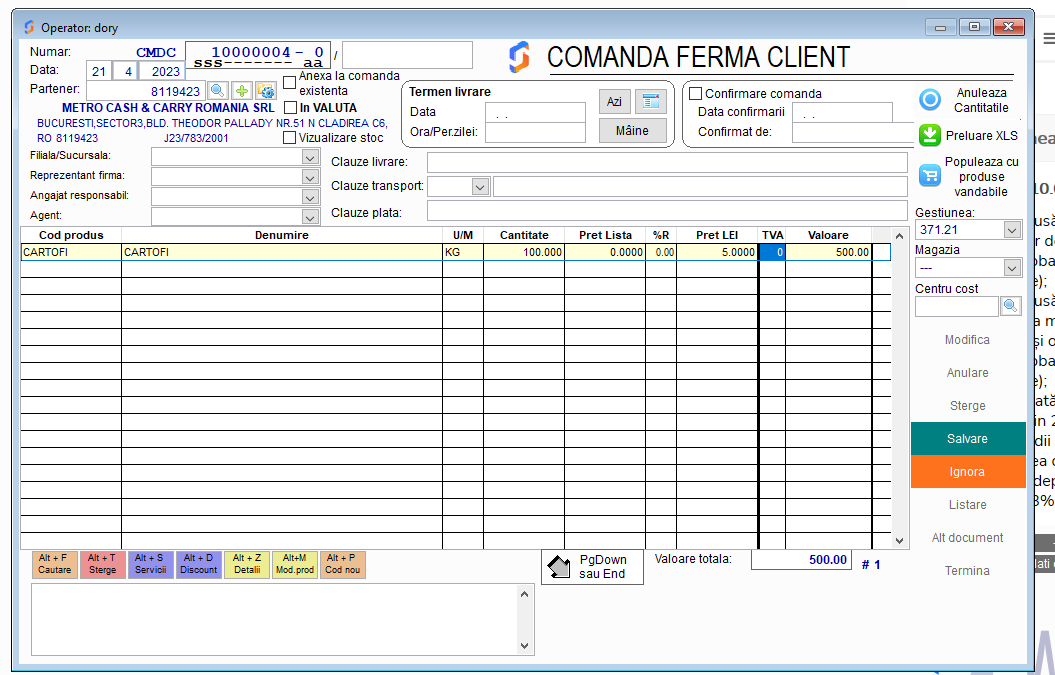1055x675 pixels.
Task: Click into the Clauze livrare text field
Action: point(666,163)
